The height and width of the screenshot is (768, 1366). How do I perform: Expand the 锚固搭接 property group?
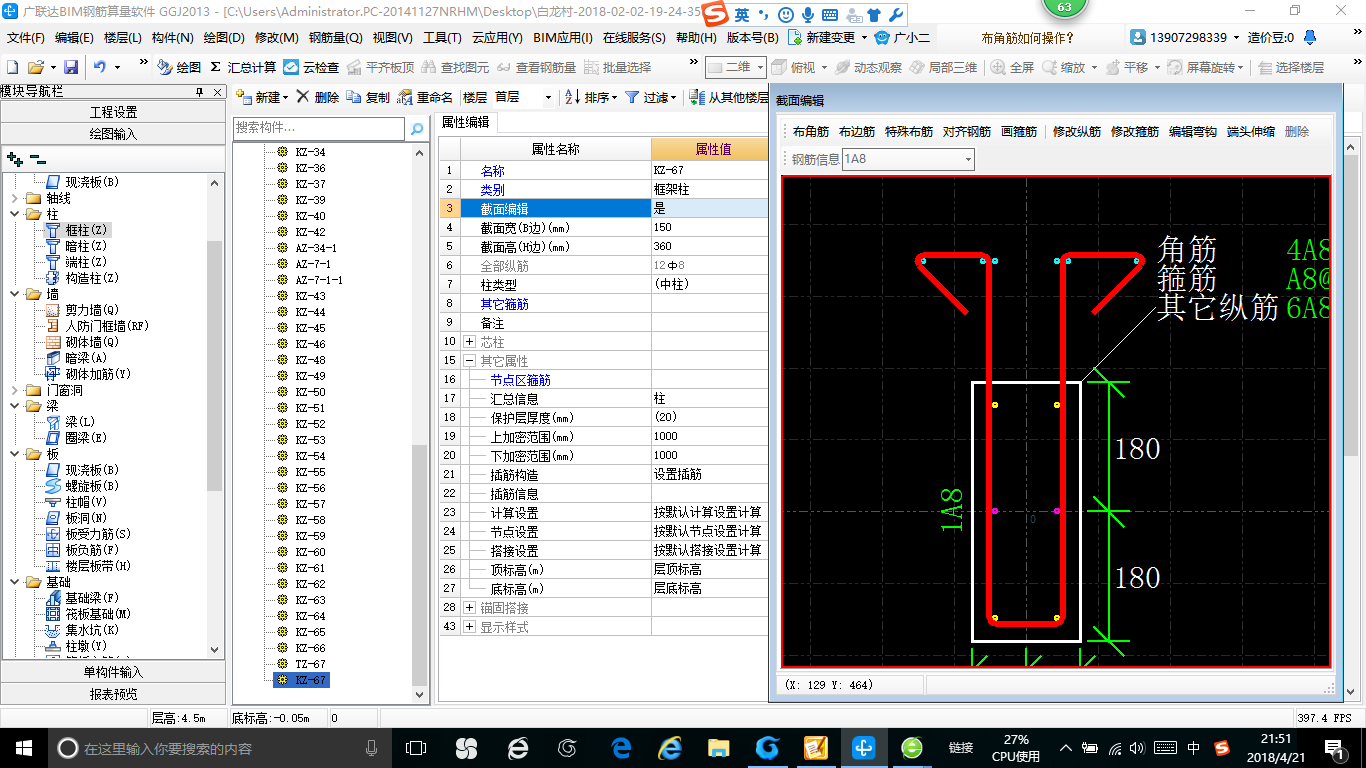pos(470,608)
